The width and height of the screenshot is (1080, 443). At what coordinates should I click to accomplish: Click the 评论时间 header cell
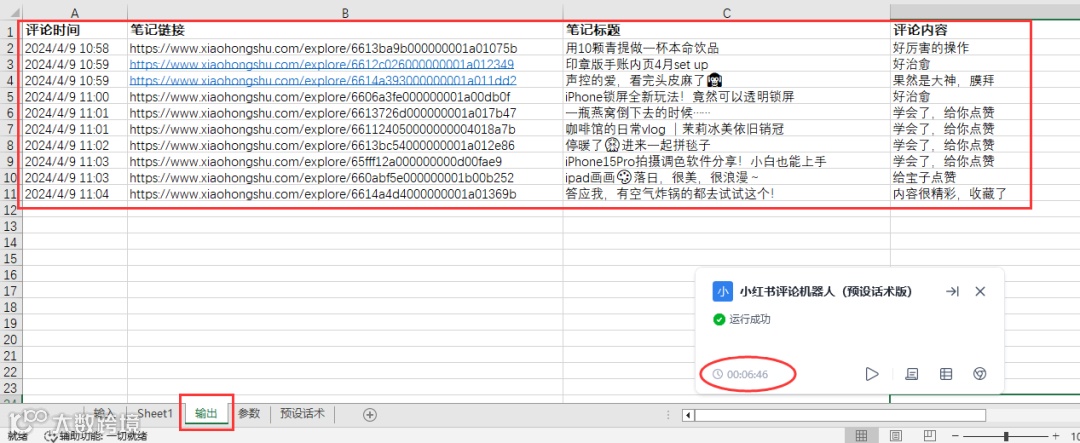74,30
